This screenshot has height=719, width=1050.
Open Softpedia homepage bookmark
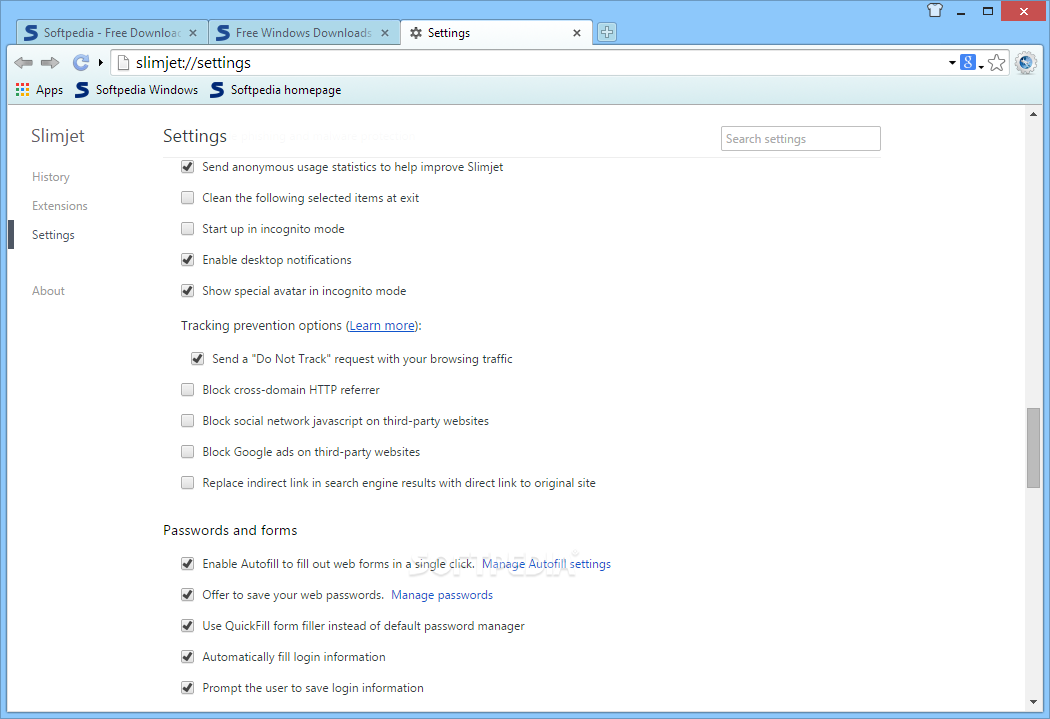(276, 90)
